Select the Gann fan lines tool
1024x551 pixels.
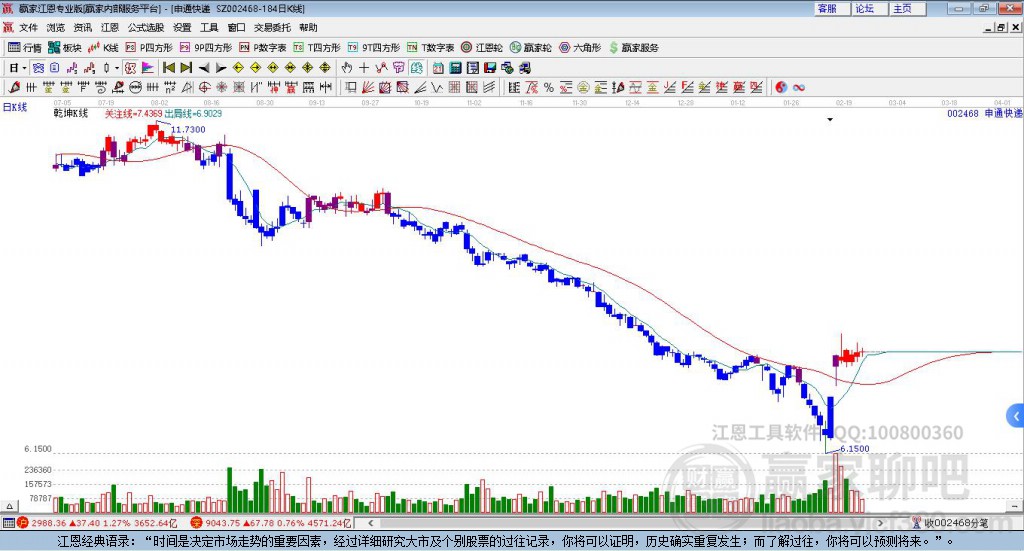point(367,87)
